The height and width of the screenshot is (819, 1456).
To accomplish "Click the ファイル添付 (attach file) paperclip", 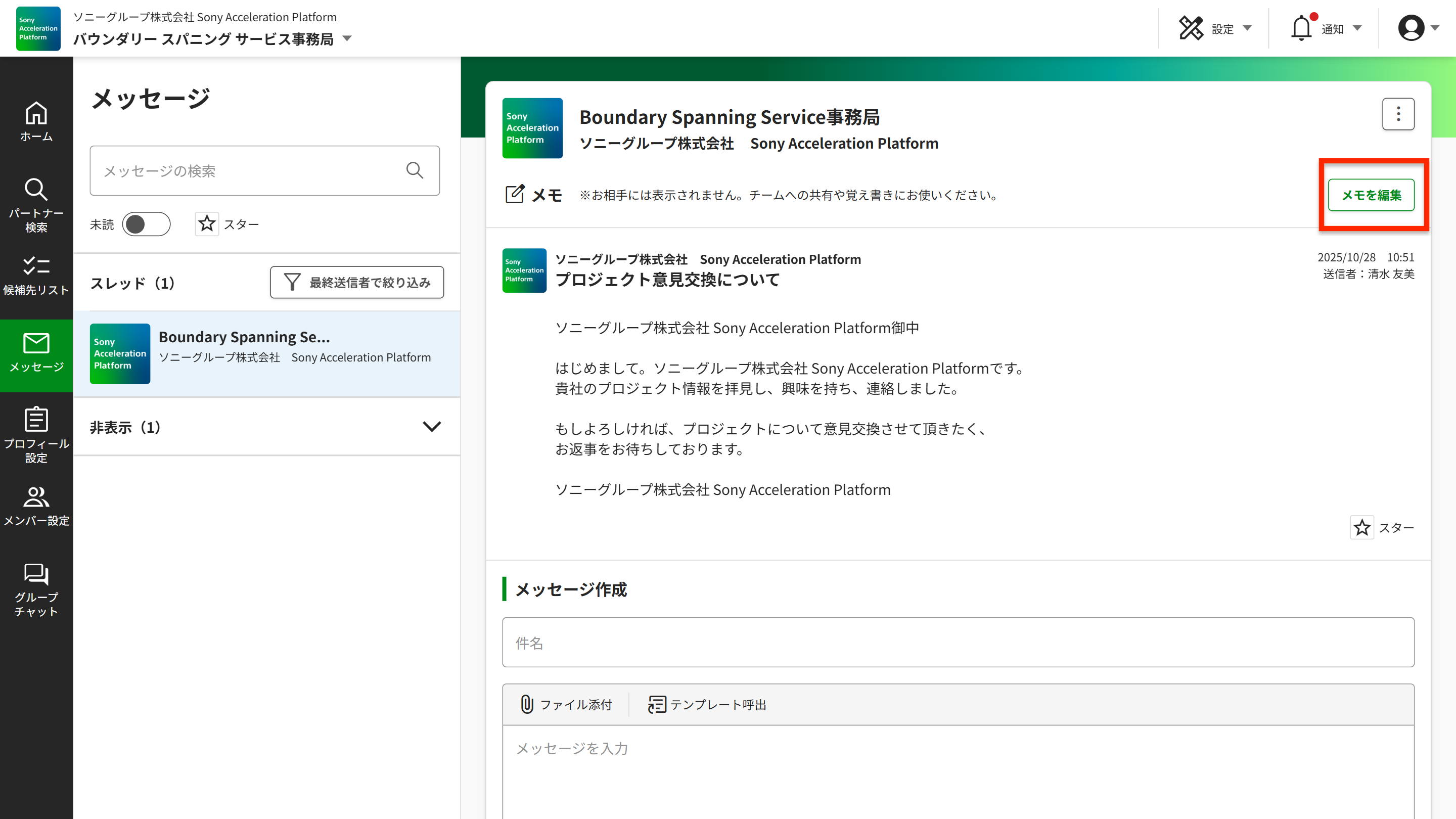I will tap(566, 704).
